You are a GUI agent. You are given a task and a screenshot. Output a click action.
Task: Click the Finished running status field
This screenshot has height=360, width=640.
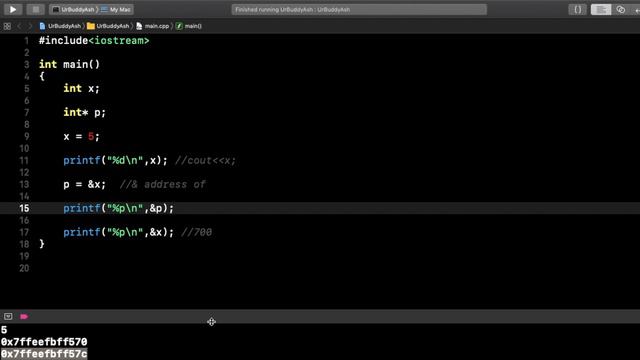pyautogui.click(x=359, y=9)
